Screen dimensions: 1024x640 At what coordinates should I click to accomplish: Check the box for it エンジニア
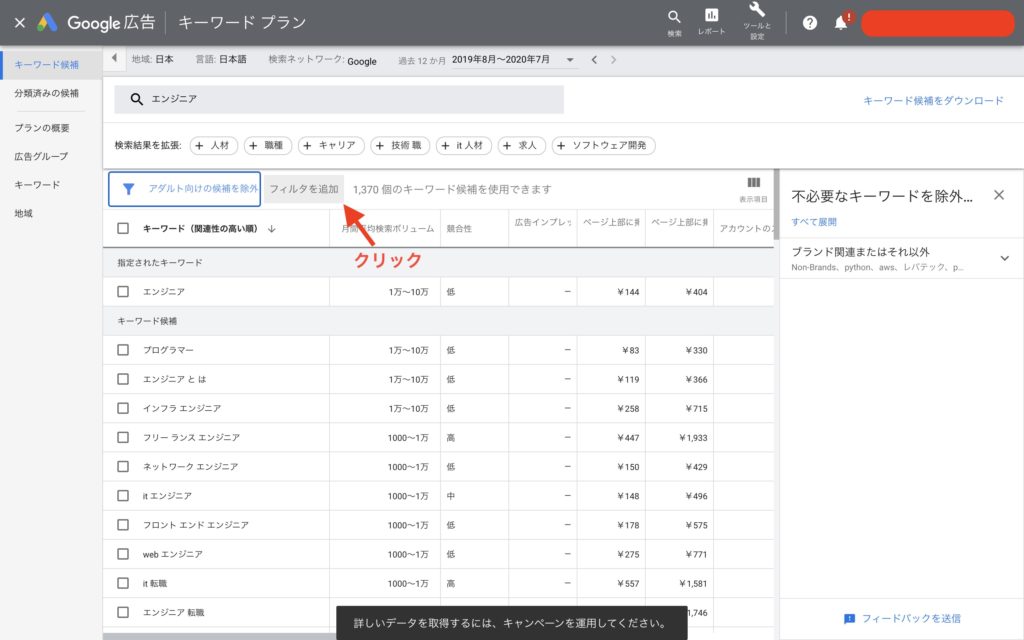[x=123, y=496]
